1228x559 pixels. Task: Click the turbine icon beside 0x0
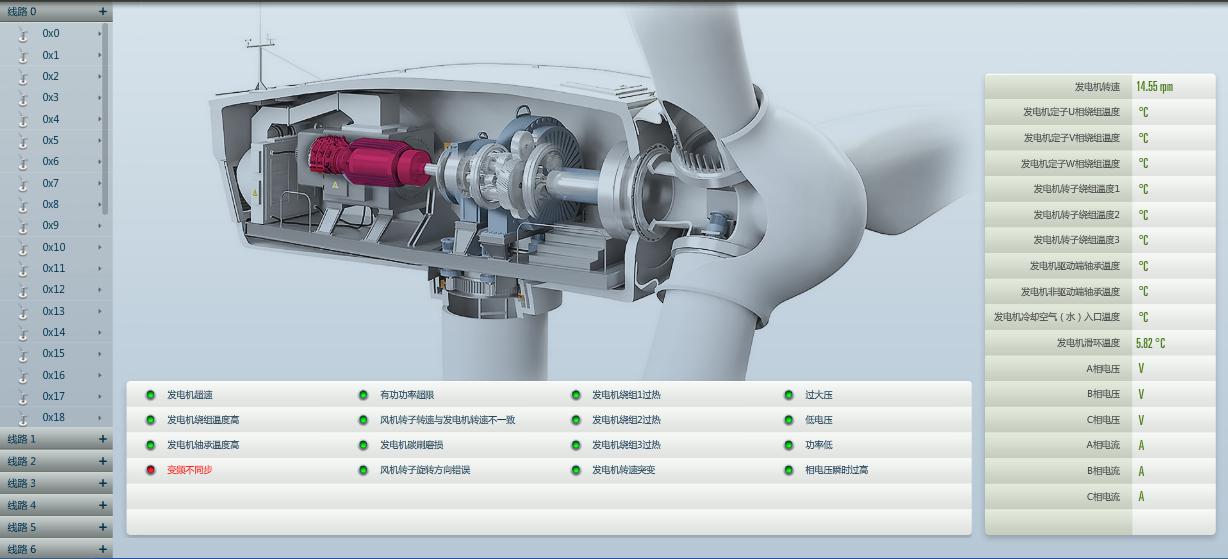pos(22,34)
